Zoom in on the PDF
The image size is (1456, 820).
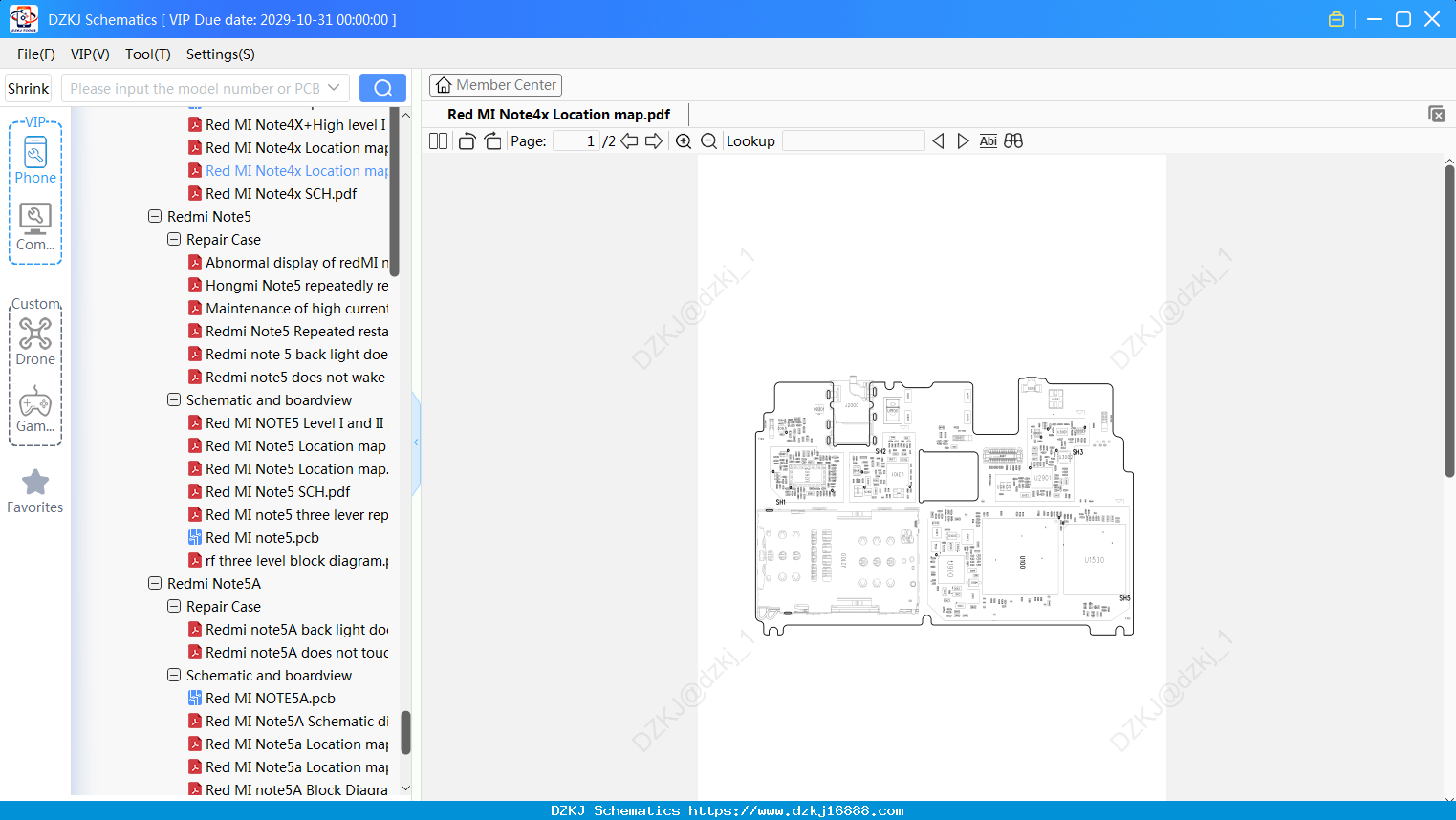(684, 141)
